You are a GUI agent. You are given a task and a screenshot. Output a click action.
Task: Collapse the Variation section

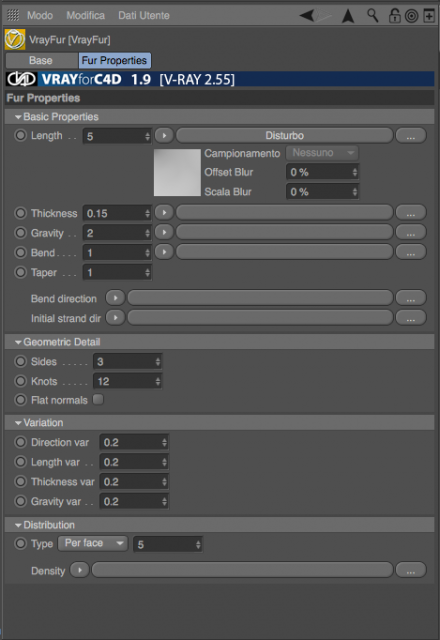pos(18,423)
